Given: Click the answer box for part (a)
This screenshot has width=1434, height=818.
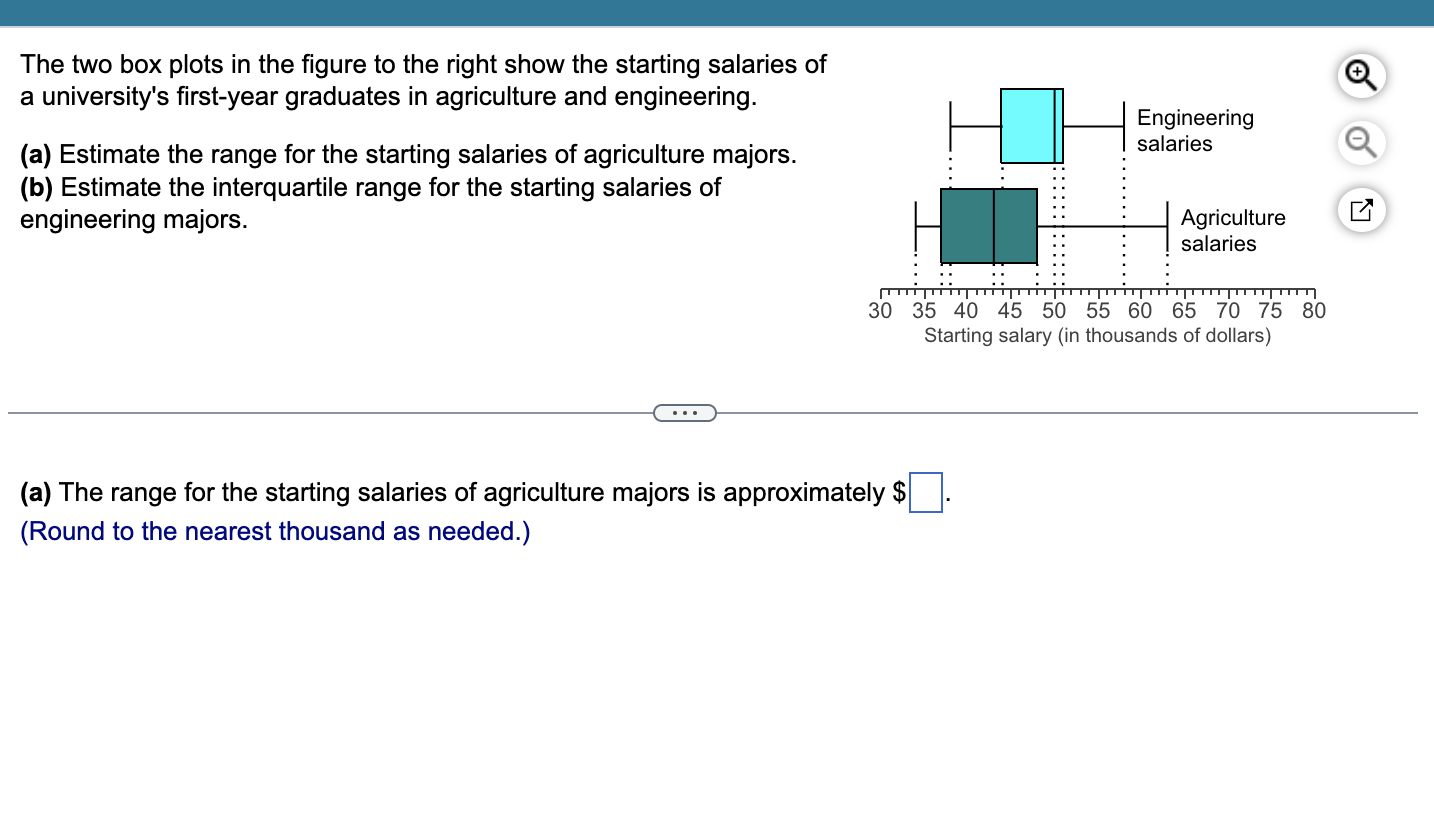Looking at the screenshot, I should point(923,492).
